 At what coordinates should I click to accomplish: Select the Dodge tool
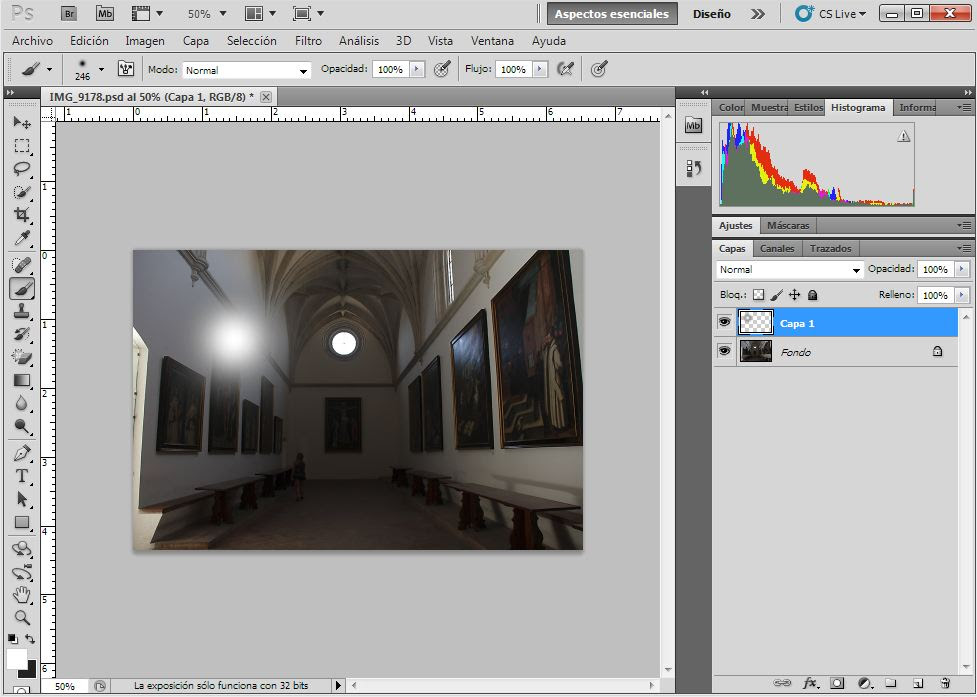point(22,426)
